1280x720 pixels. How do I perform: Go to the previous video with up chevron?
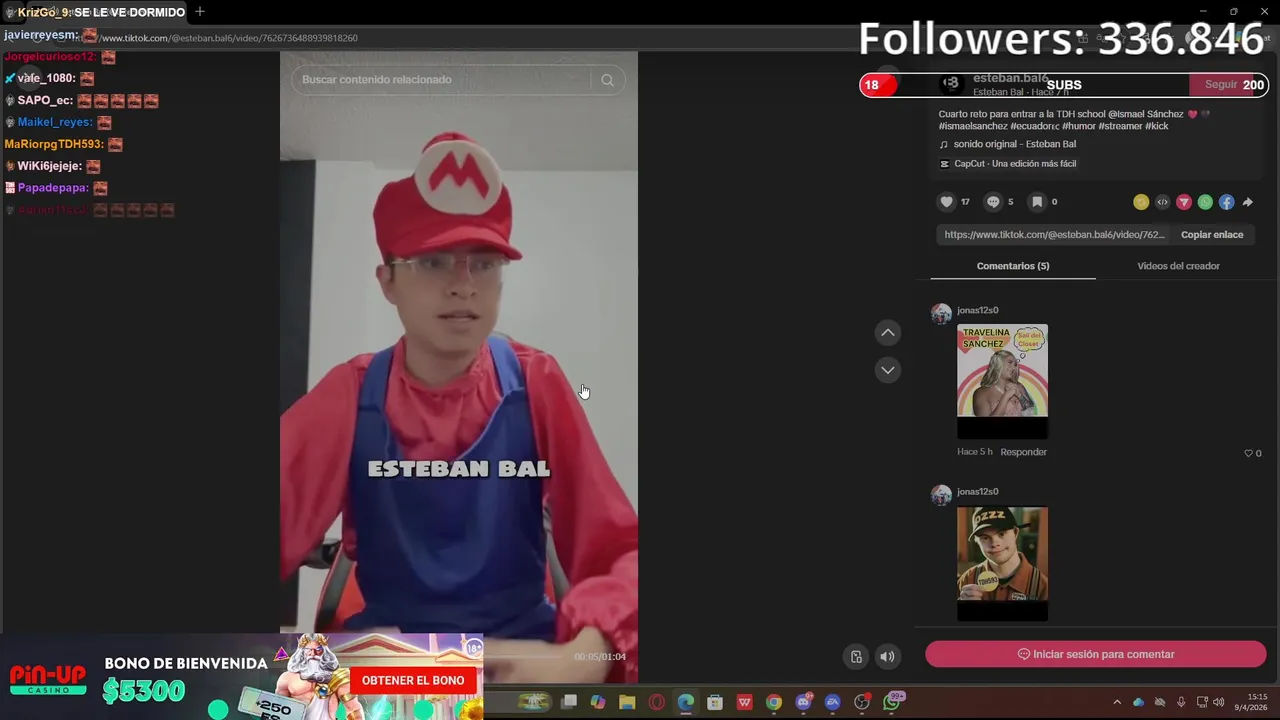tap(888, 333)
